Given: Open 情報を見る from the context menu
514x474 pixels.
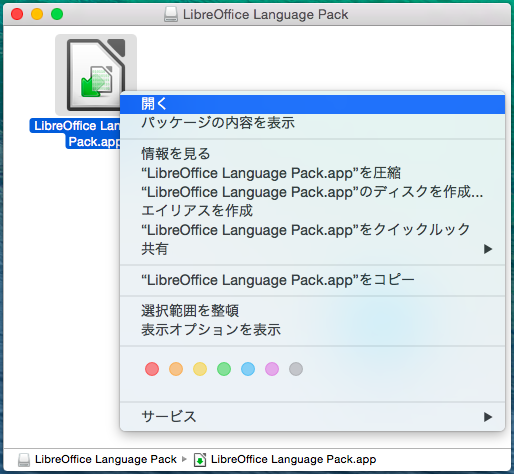Looking at the screenshot, I should coord(312,154).
